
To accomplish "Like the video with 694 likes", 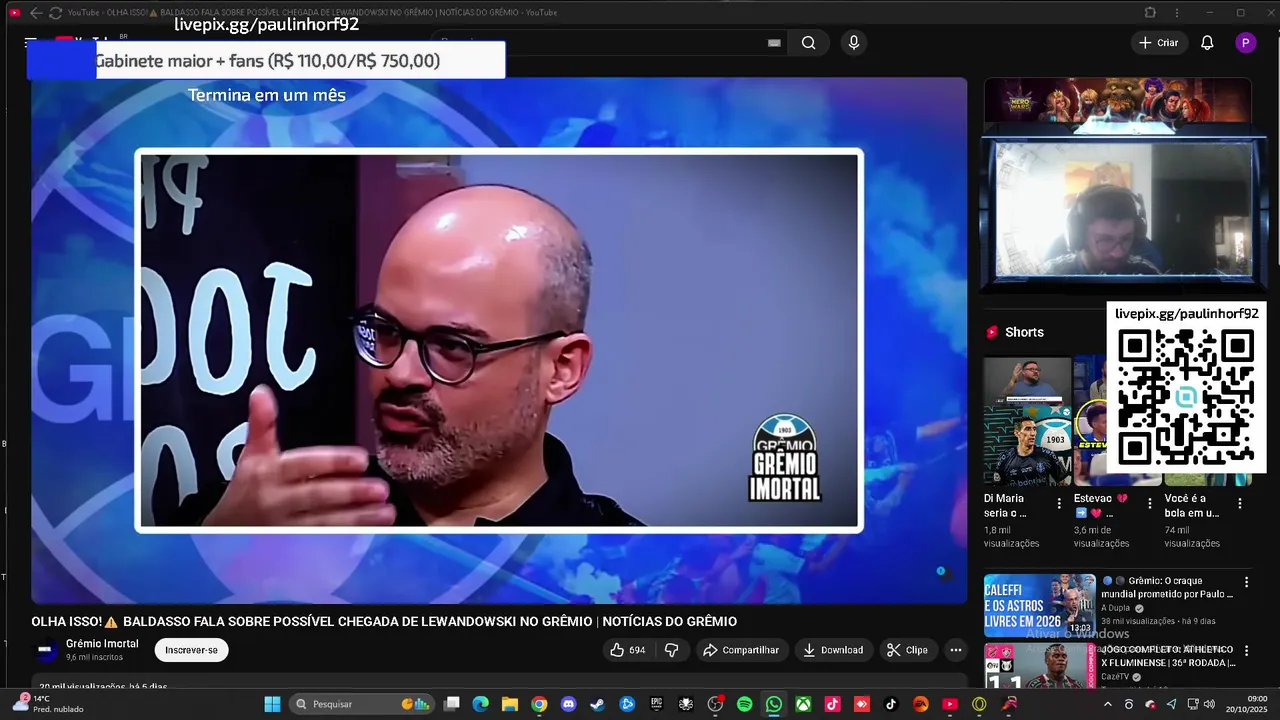I will 628,650.
